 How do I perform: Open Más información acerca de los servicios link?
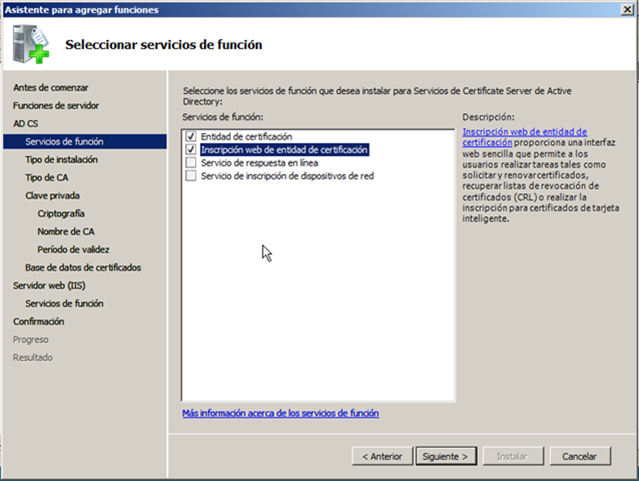[280, 413]
